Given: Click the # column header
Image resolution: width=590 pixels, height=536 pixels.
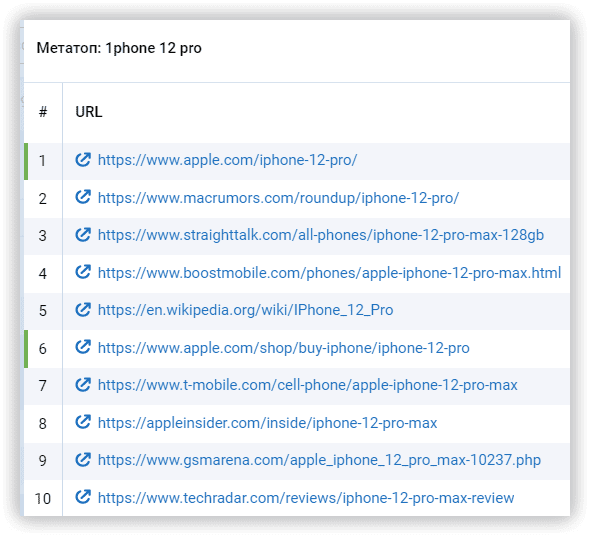Looking at the screenshot, I should [x=43, y=112].
